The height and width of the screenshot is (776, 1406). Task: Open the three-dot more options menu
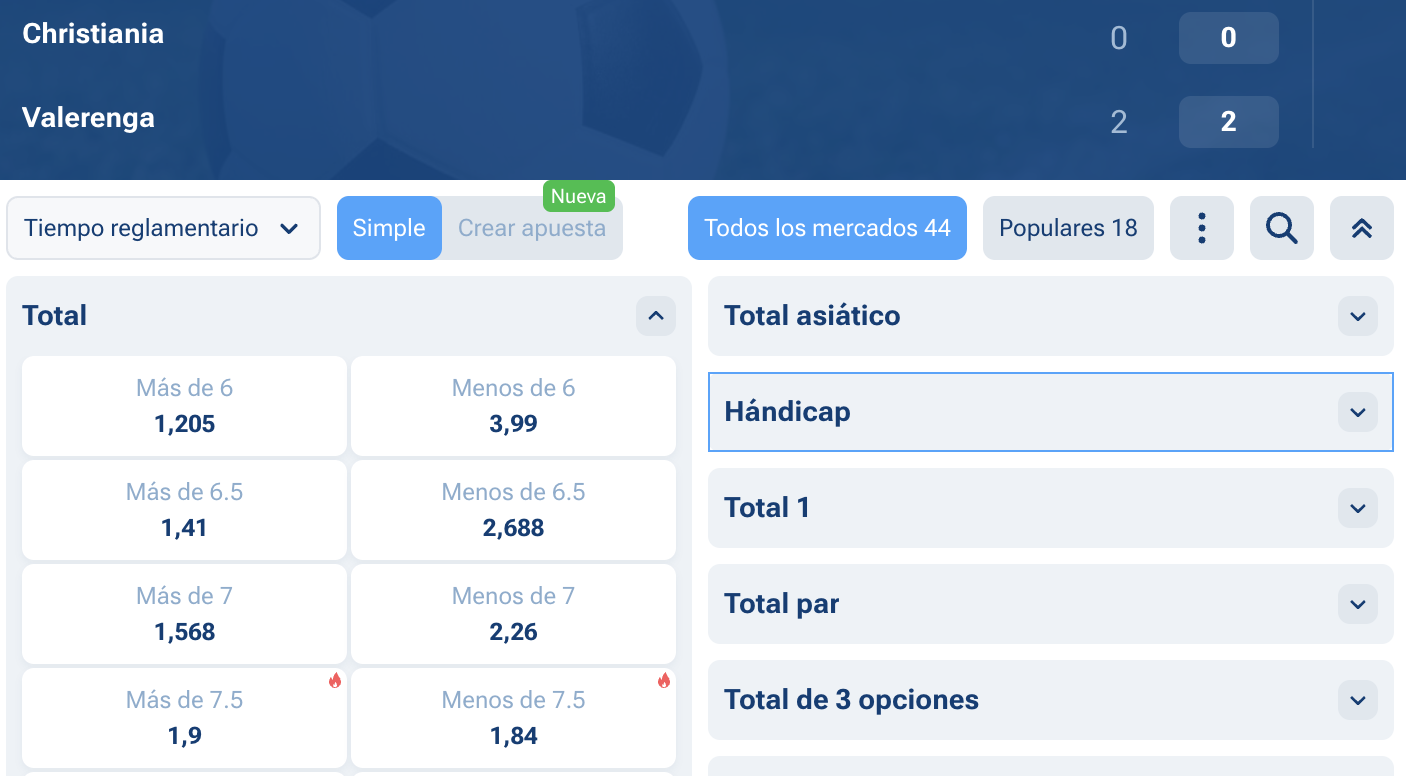pyautogui.click(x=1202, y=228)
